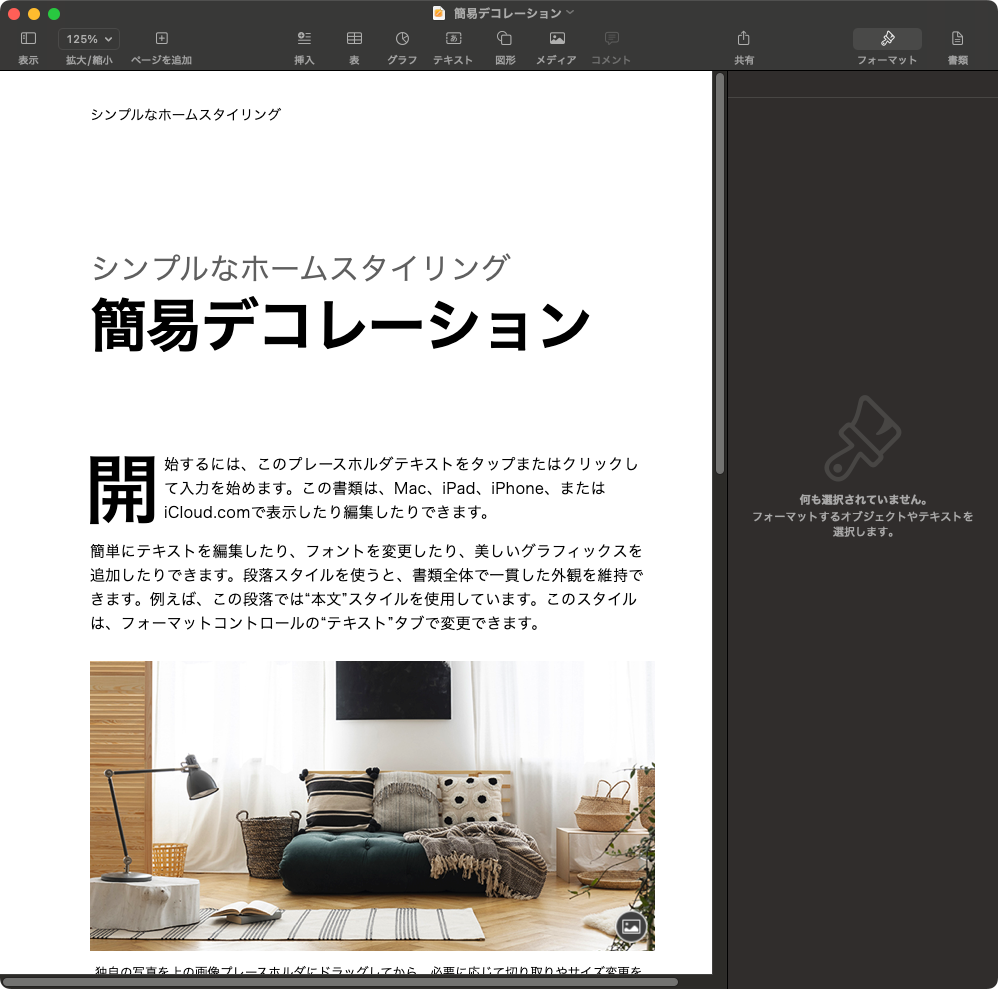
Task: Click the large drop cap 開 character
Action: (x=123, y=490)
